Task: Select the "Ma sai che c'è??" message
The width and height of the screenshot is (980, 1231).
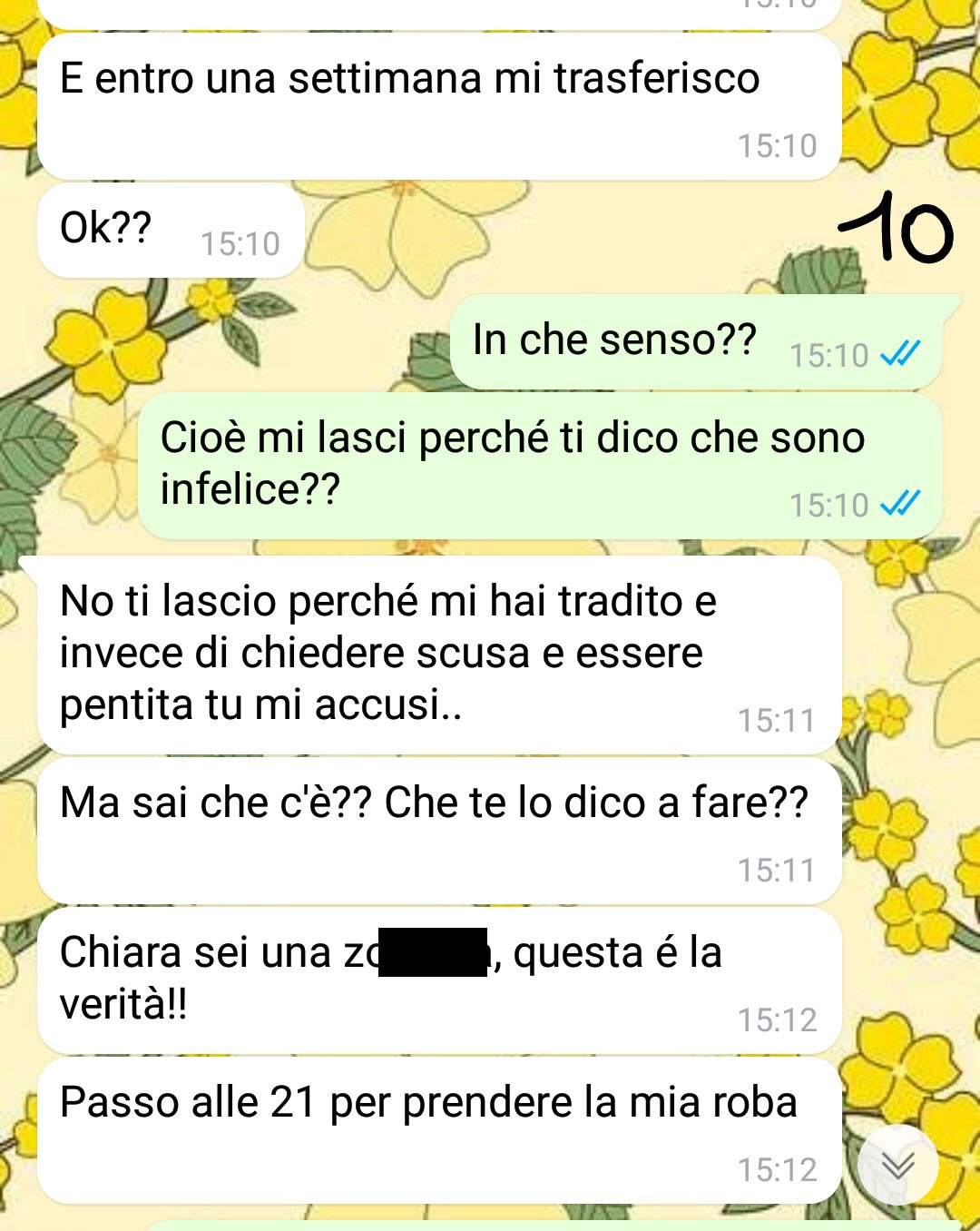Action: point(439,831)
